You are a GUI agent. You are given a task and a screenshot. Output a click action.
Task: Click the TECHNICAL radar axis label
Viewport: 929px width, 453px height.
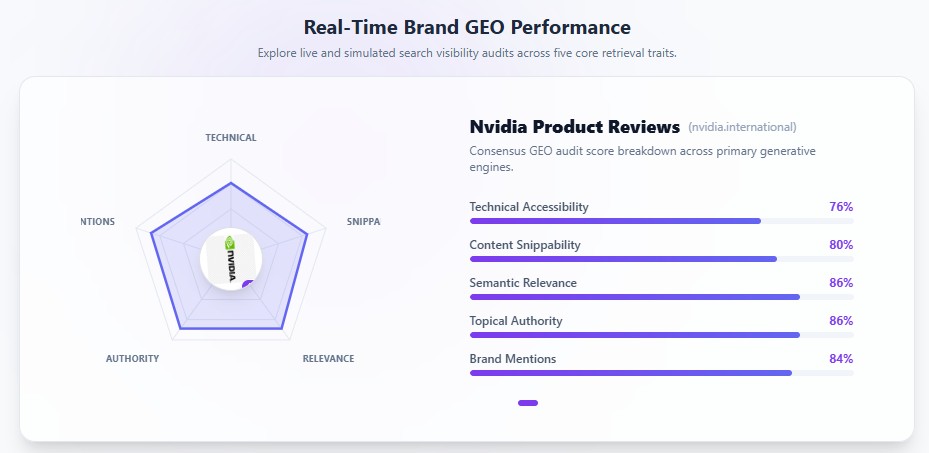231,137
